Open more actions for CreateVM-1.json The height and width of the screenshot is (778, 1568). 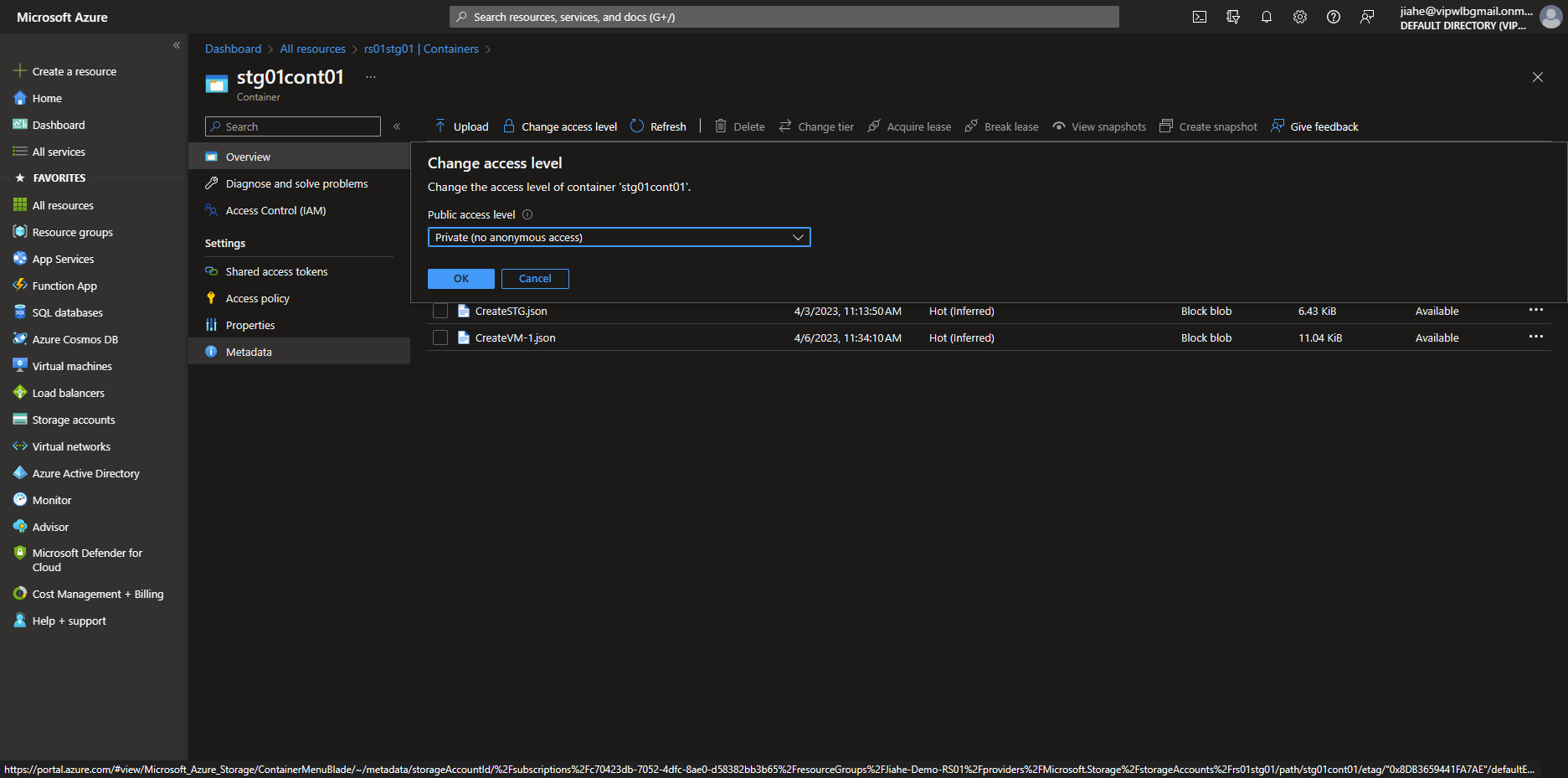point(1535,337)
